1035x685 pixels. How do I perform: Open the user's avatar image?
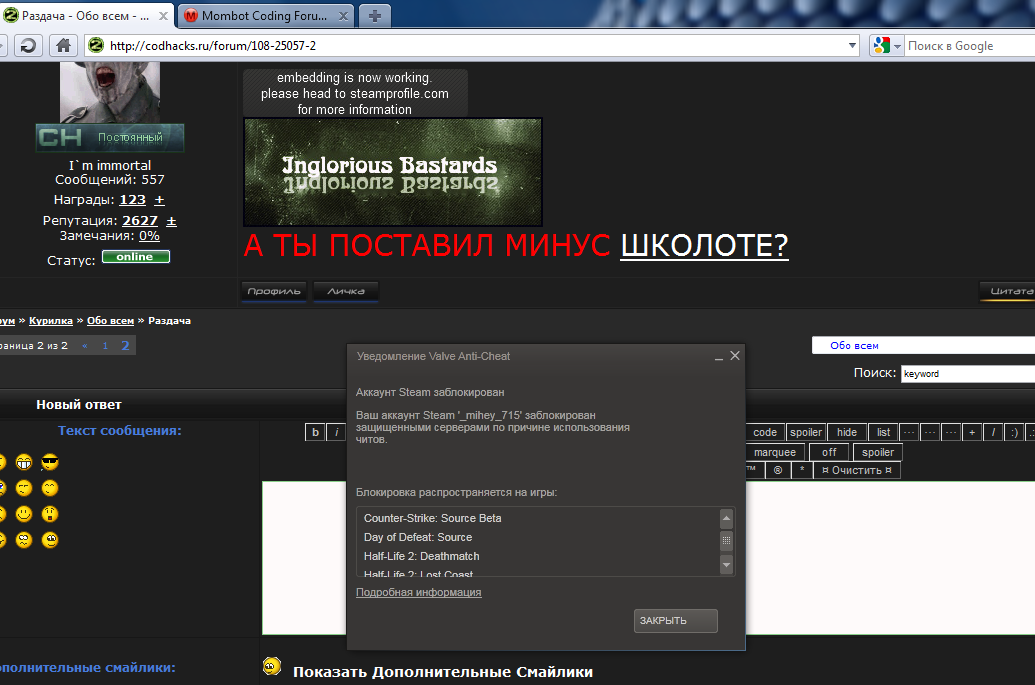click(110, 92)
